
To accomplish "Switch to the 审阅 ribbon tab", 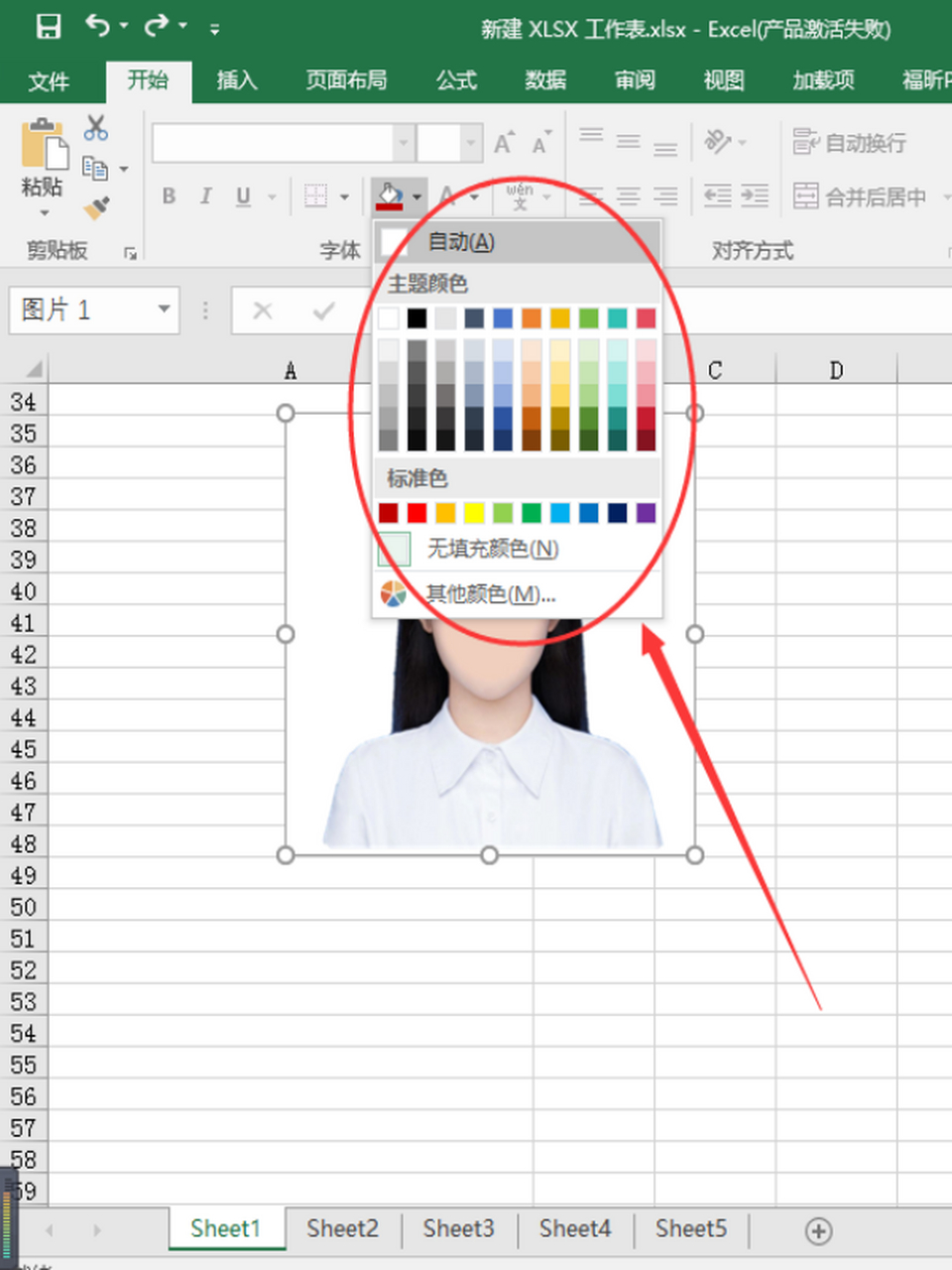I will (x=635, y=80).
